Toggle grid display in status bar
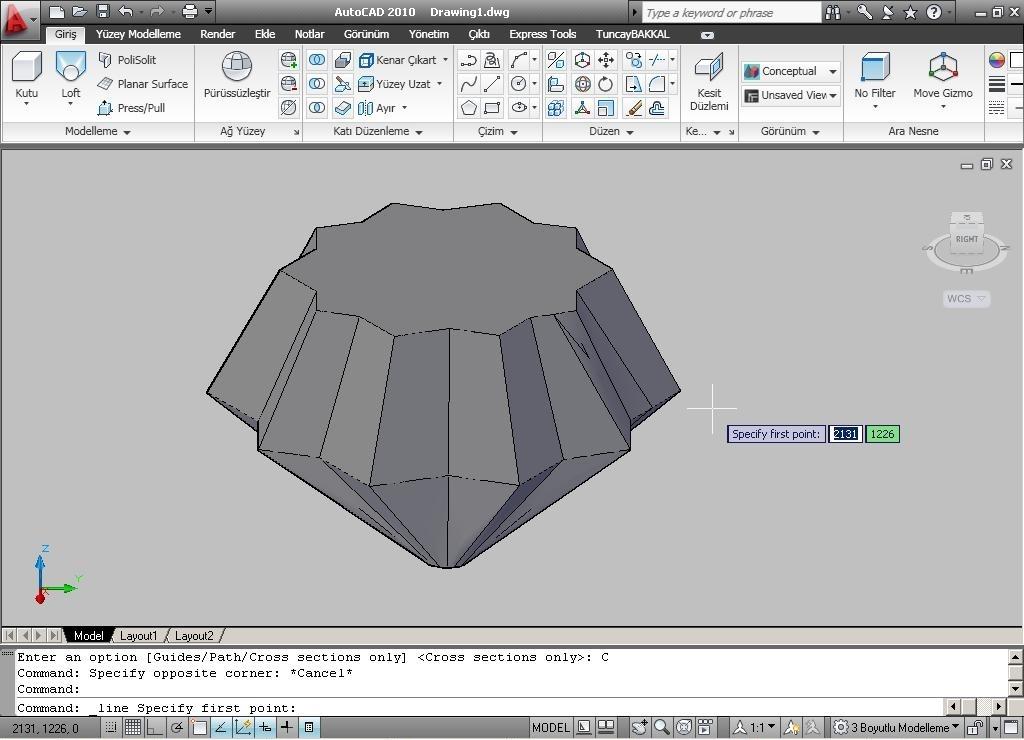1024x740 pixels. 132,728
